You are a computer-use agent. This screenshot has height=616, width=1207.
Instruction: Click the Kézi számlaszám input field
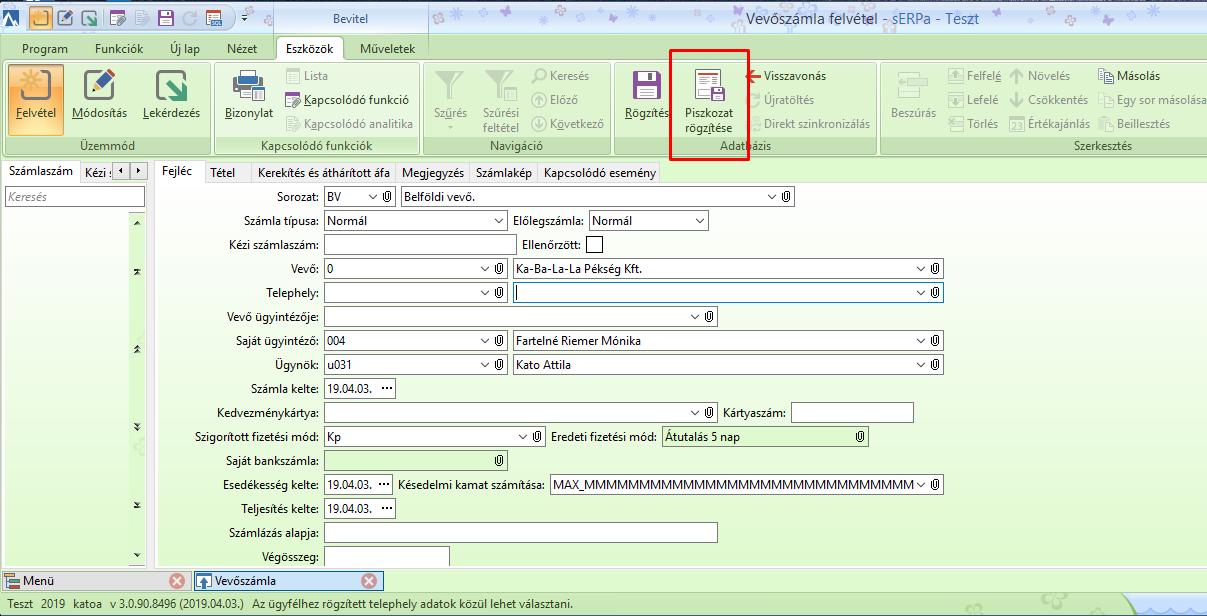(420, 245)
